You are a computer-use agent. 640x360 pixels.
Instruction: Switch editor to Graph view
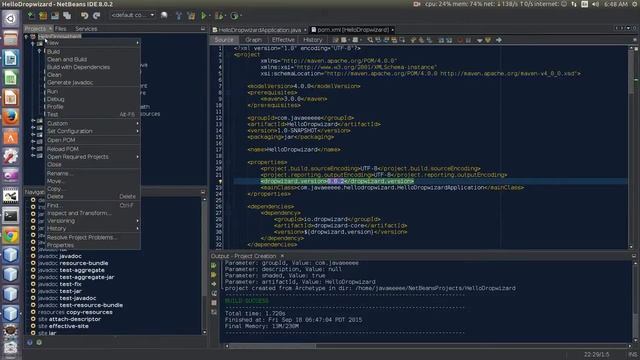point(253,40)
